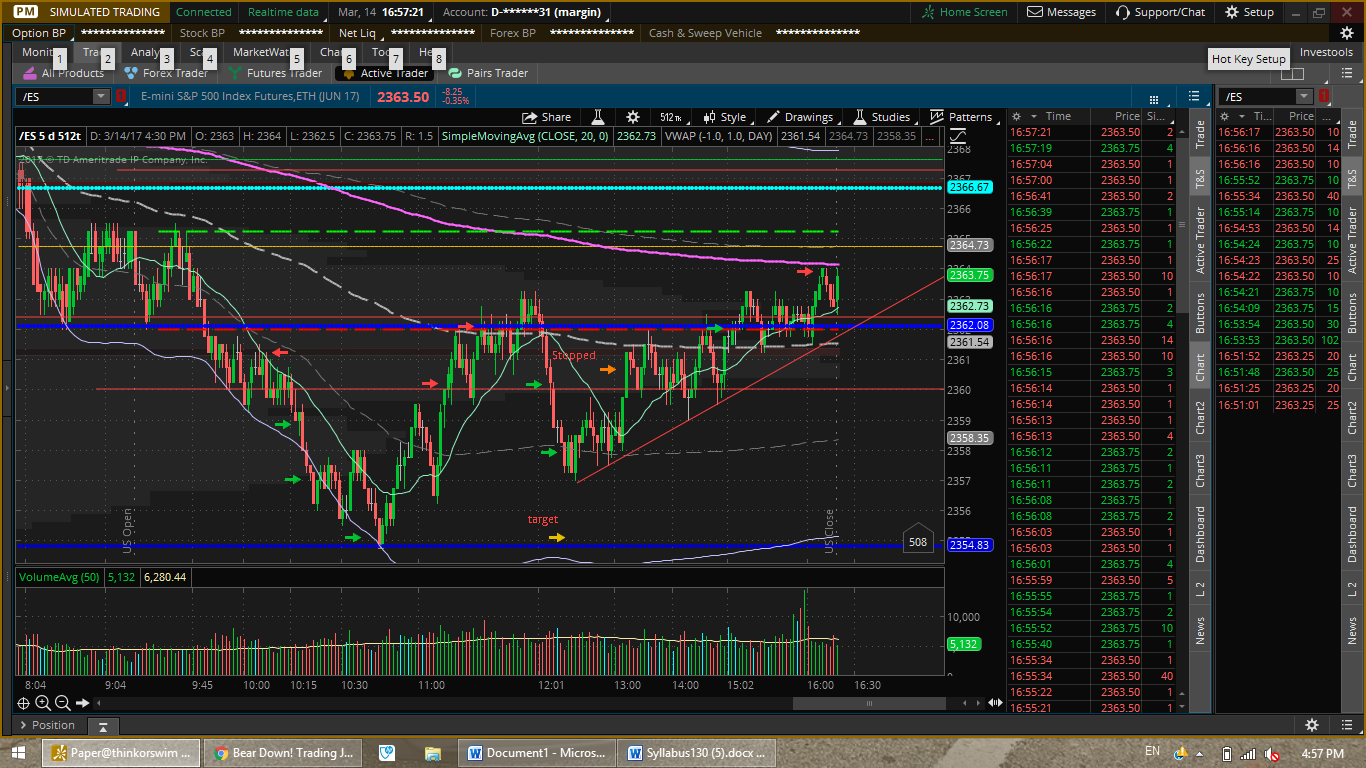Open the left /ES symbol dropdown
This screenshot has width=1366, height=768.
tap(101, 96)
